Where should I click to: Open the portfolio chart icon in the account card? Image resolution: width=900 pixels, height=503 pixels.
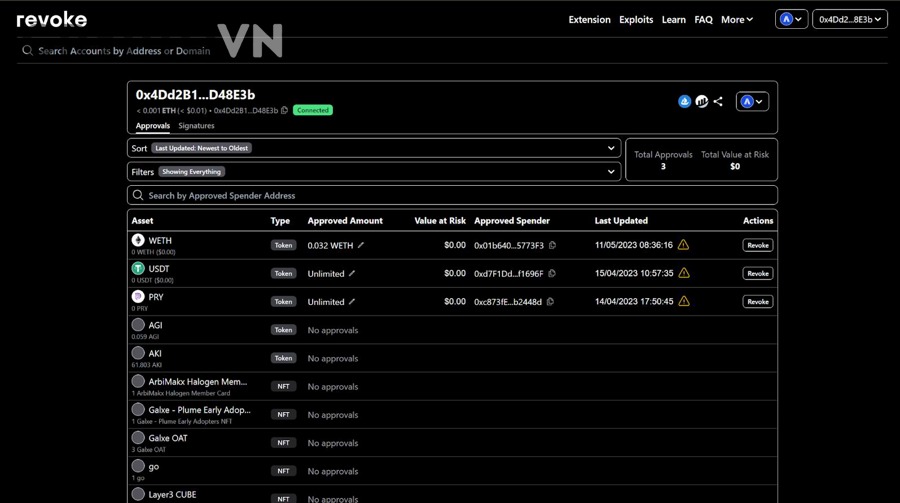pos(701,102)
